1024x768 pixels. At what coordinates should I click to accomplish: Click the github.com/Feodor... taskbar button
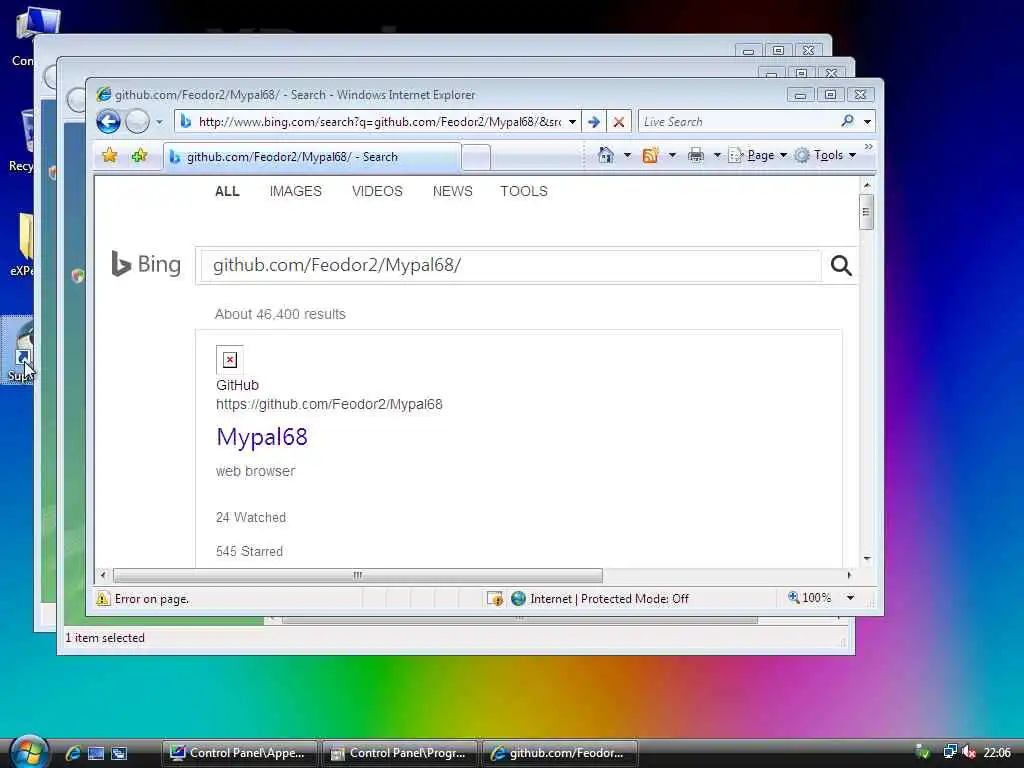coord(559,753)
